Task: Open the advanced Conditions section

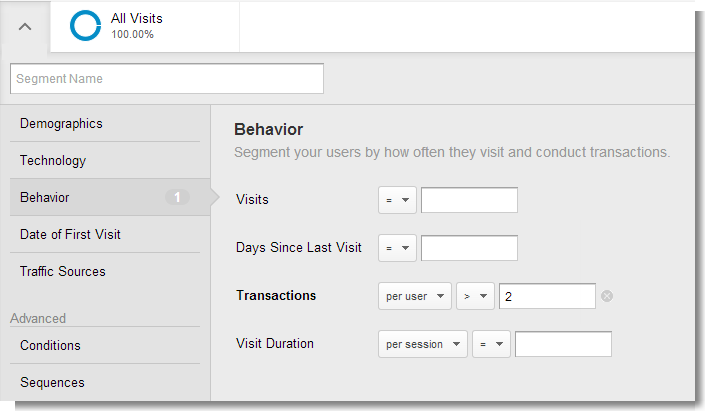Action: click(50, 346)
